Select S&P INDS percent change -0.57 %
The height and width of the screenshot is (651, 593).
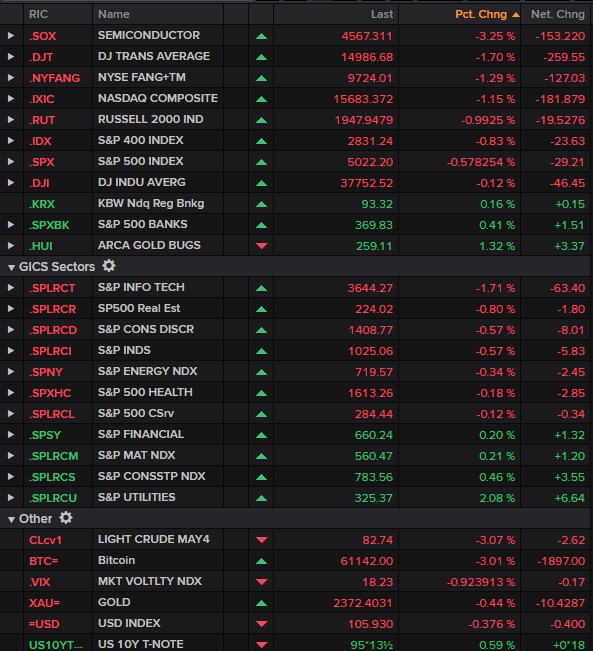(x=495, y=351)
